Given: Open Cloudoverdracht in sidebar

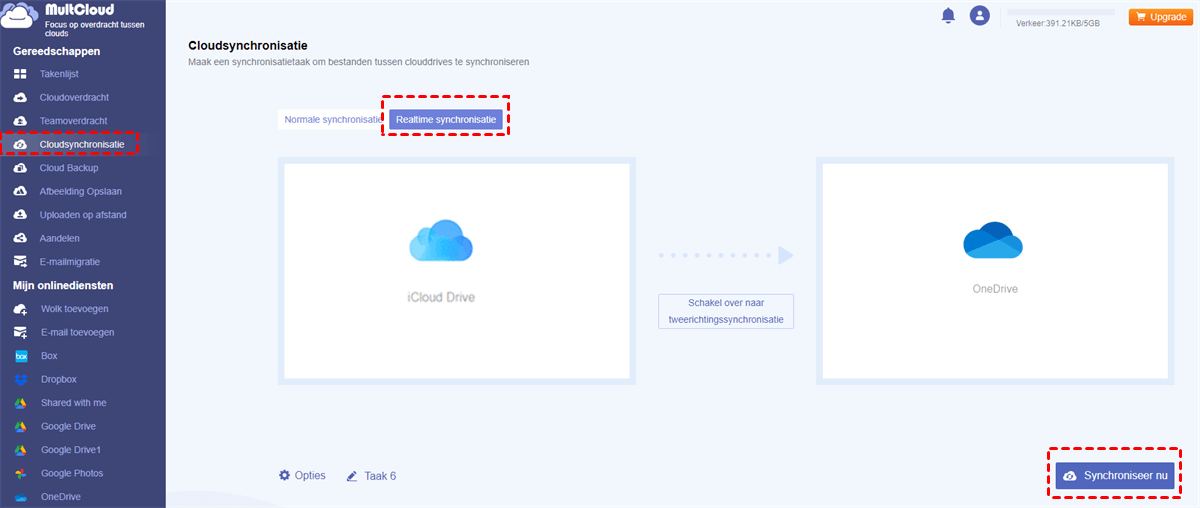Looking at the screenshot, I should click(74, 97).
